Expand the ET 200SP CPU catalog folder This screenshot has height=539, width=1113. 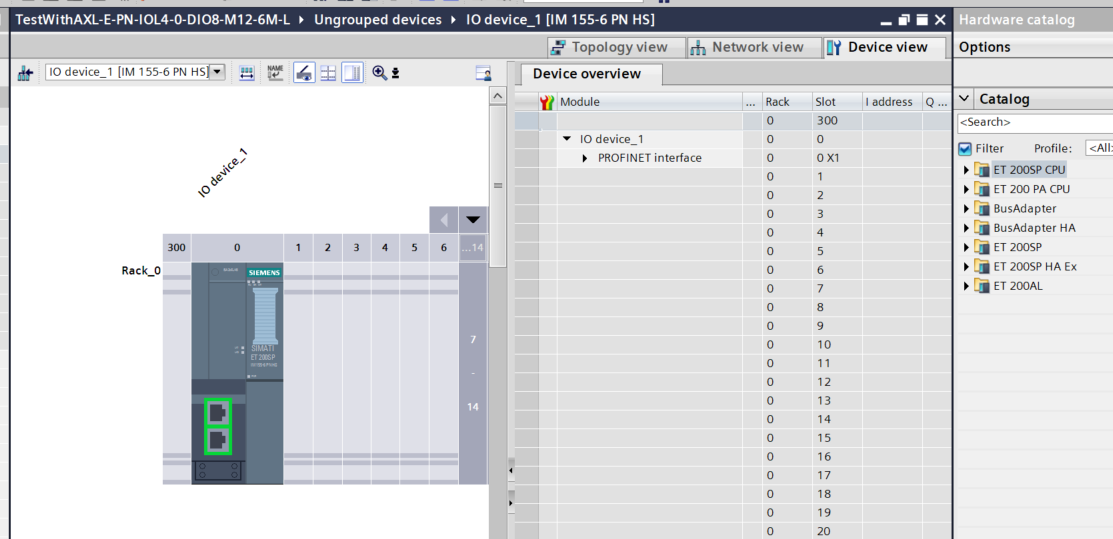[x=967, y=170]
